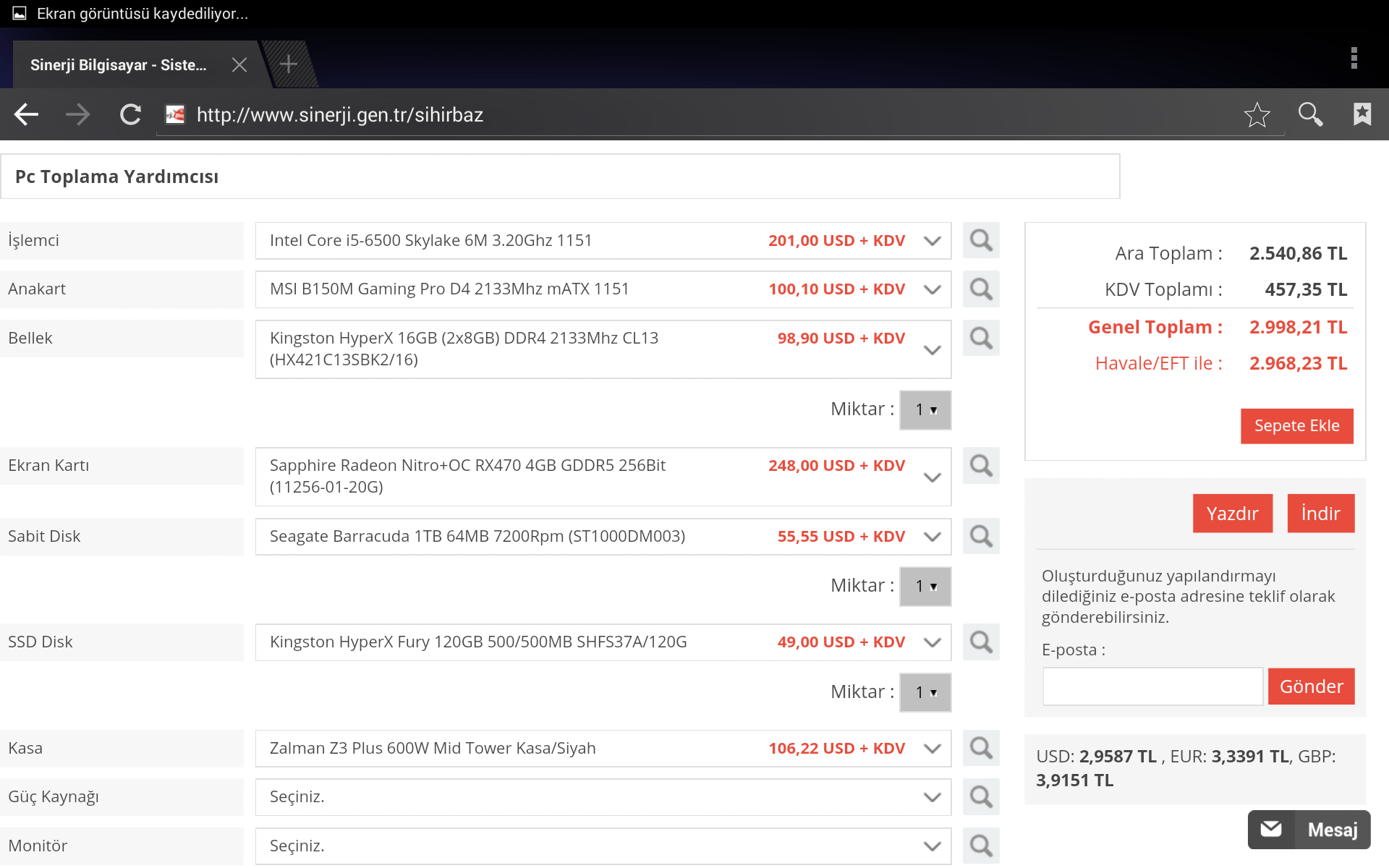Click search icon next to Anakart row

[x=981, y=289]
